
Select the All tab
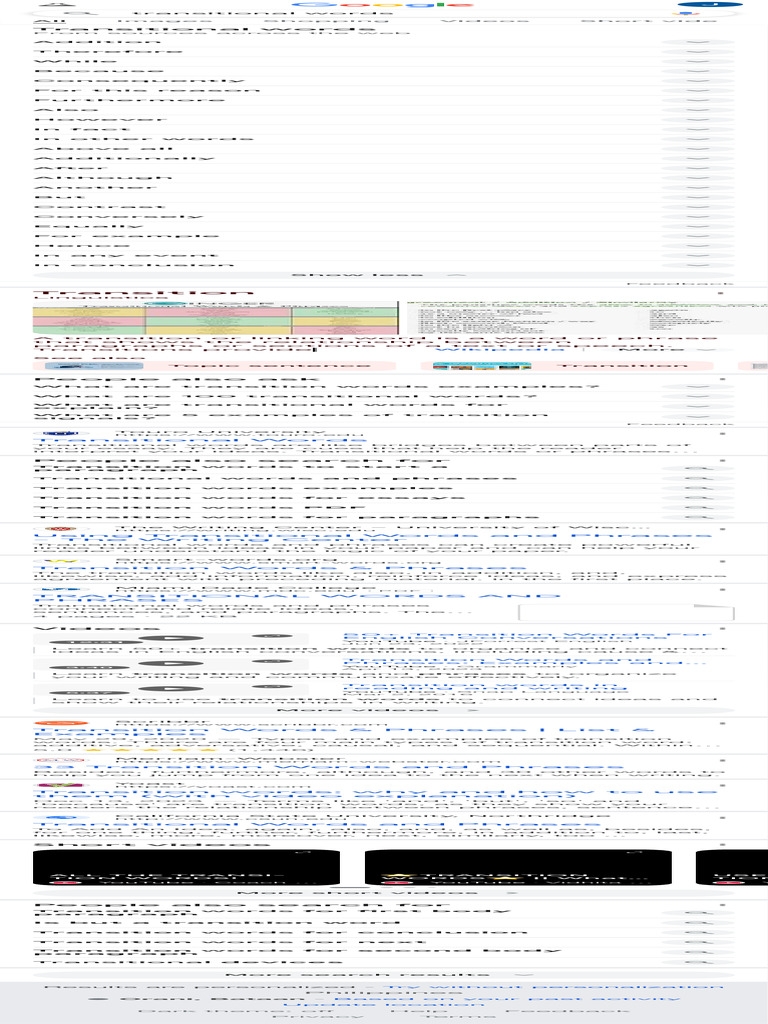[x=50, y=21]
